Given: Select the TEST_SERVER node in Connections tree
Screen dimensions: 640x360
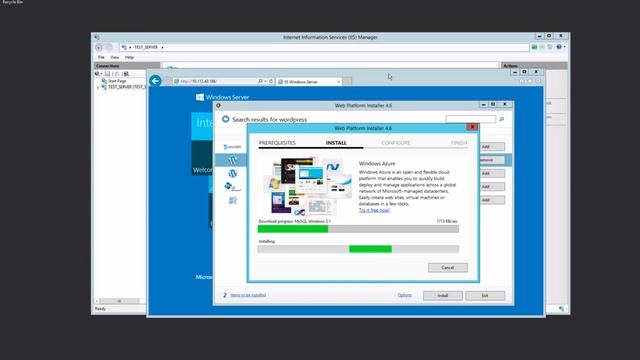Looking at the screenshot, I should 127,87.
